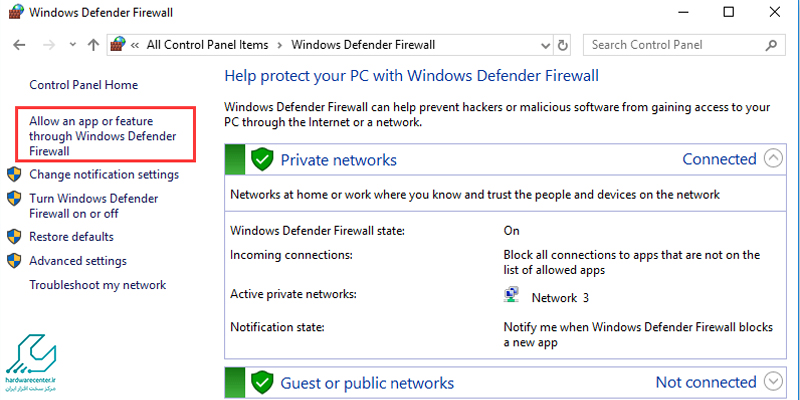Click the Up one level arrow
This screenshot has height=400, width=800.
click(93, 45)
